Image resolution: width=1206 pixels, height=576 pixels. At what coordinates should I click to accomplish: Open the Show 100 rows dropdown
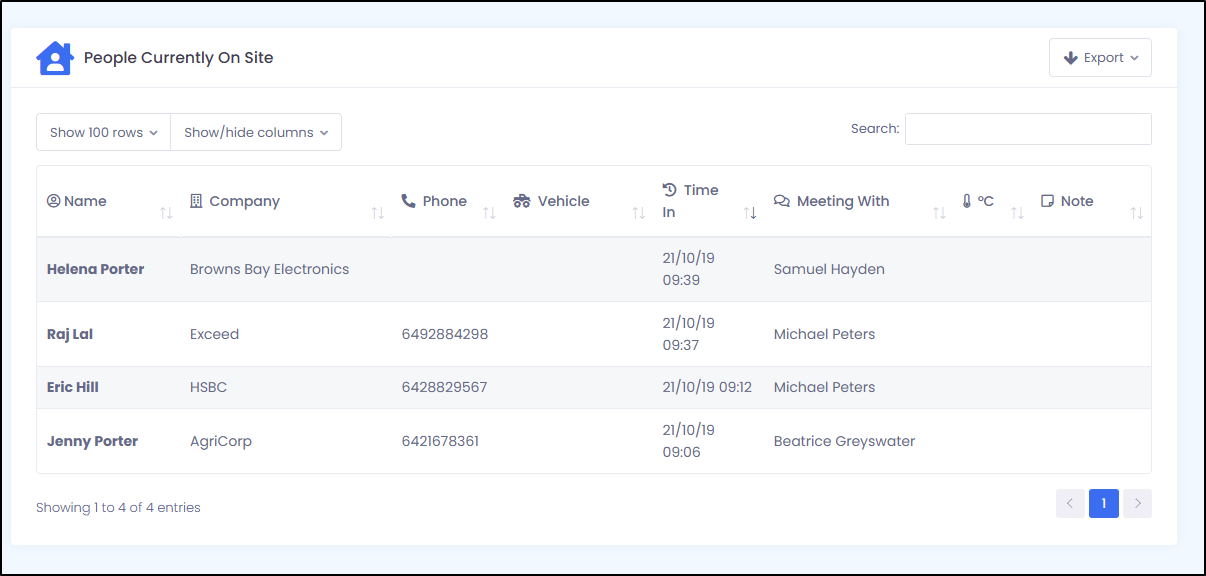coord(104,132)
